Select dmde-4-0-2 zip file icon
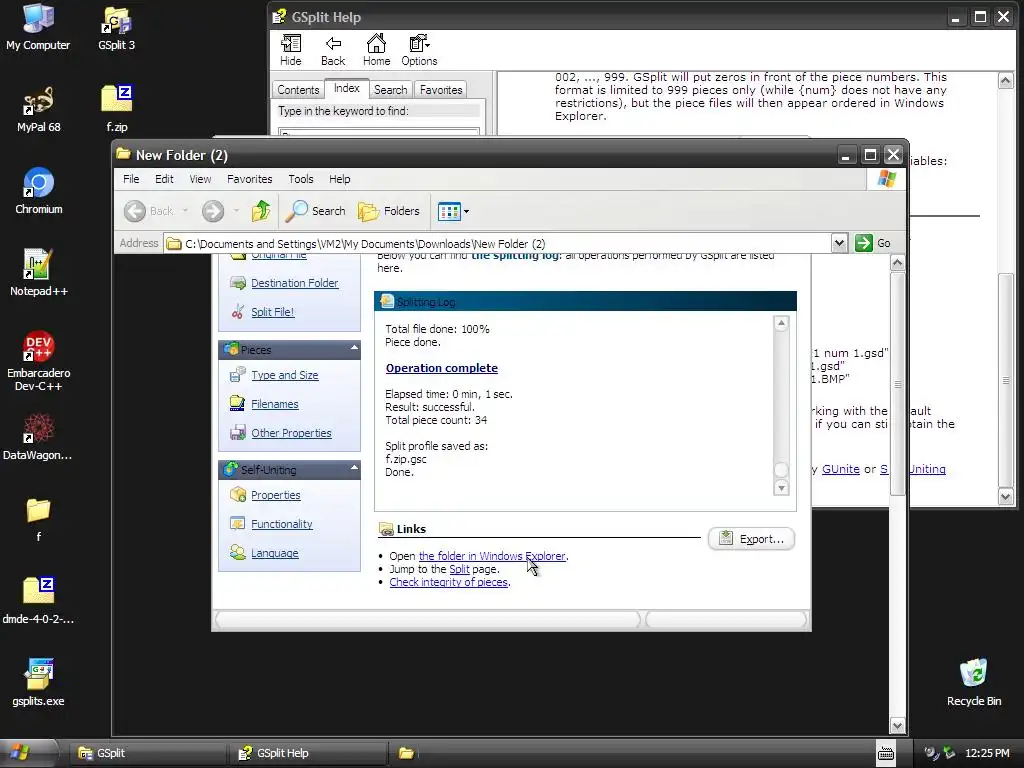Viewport: 1024px width, 768px height. coord(39,601)
